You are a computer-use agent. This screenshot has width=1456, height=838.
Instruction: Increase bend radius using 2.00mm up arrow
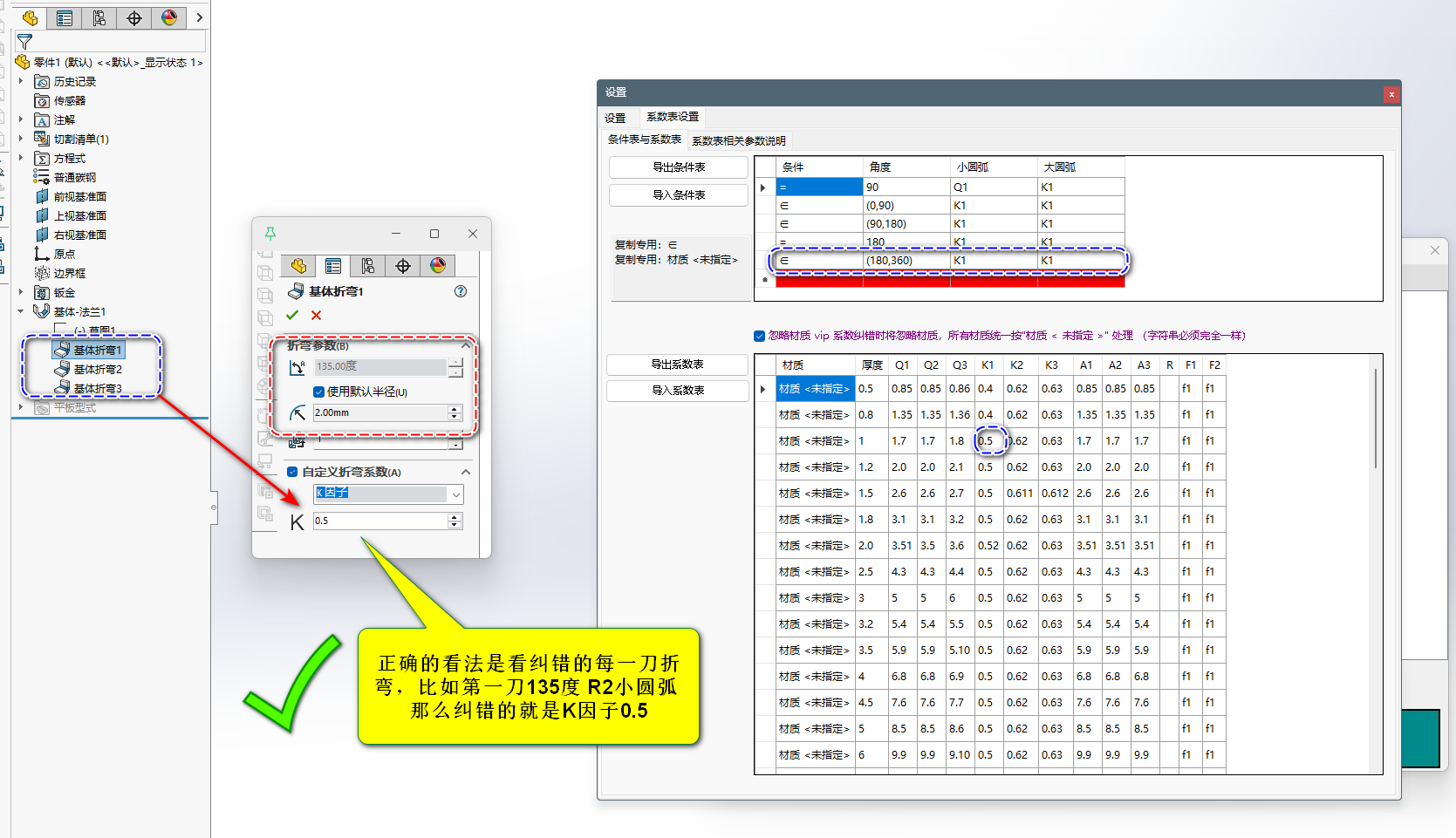pyautogui.click(x=455, y=408)
